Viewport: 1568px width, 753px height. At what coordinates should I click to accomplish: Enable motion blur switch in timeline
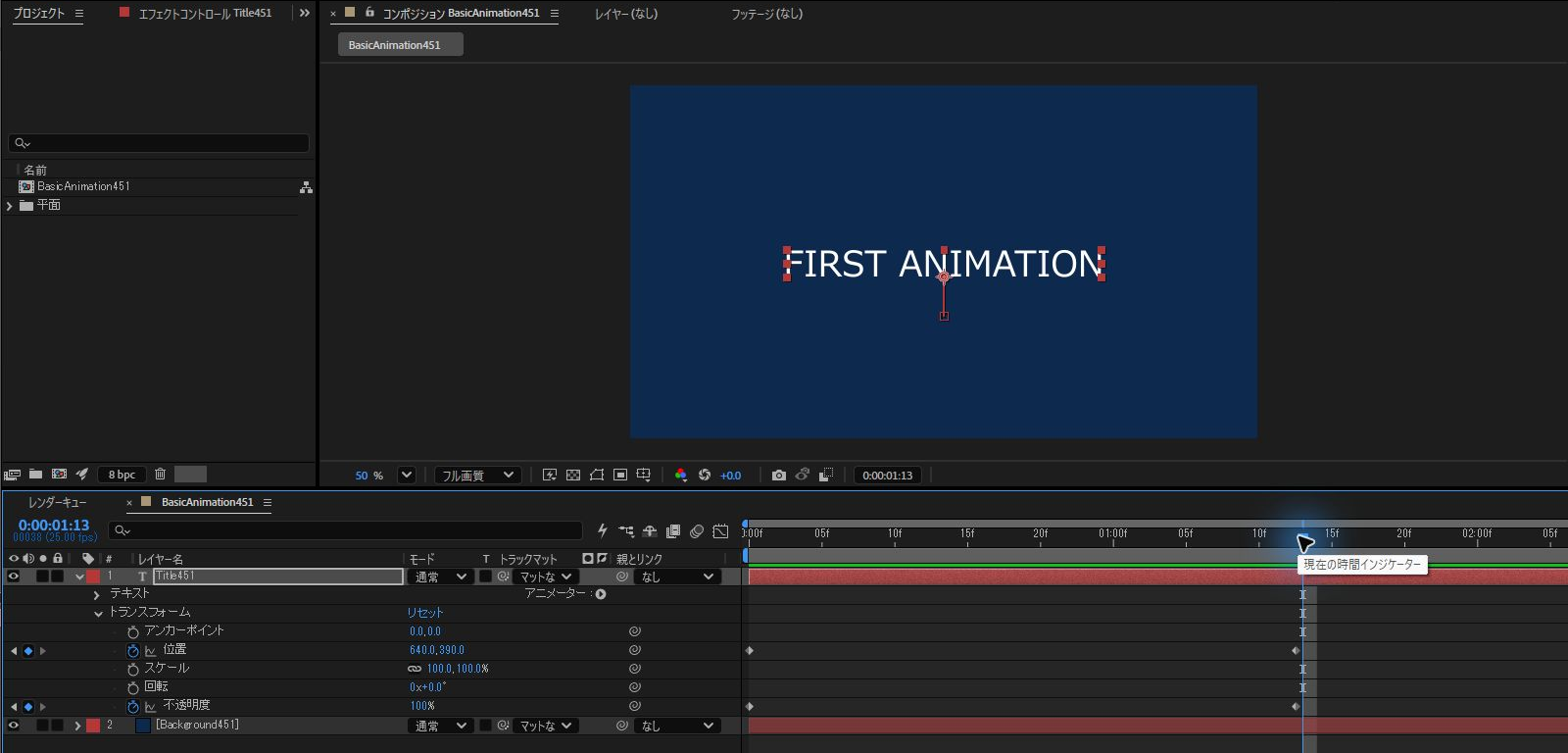697,531
